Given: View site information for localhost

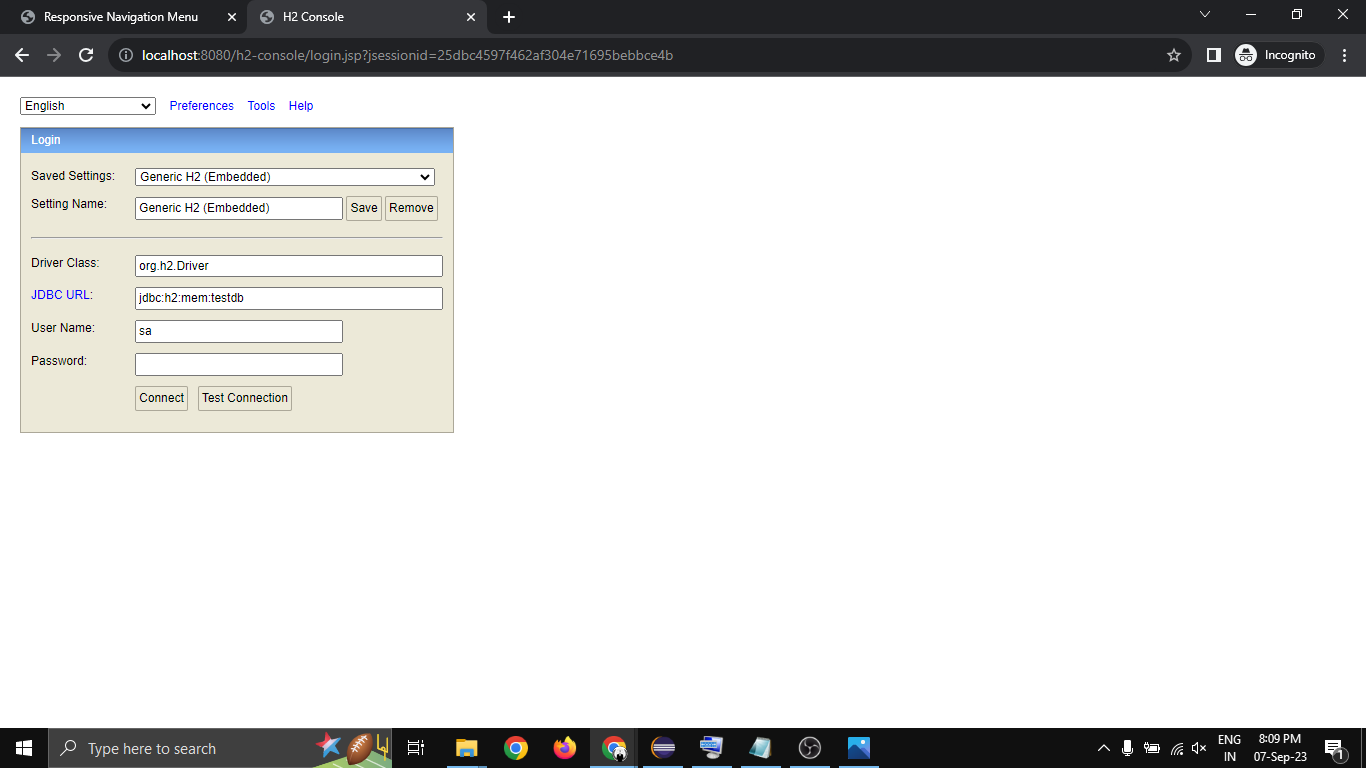Looking at the screenshot, I should click(126, 55).
